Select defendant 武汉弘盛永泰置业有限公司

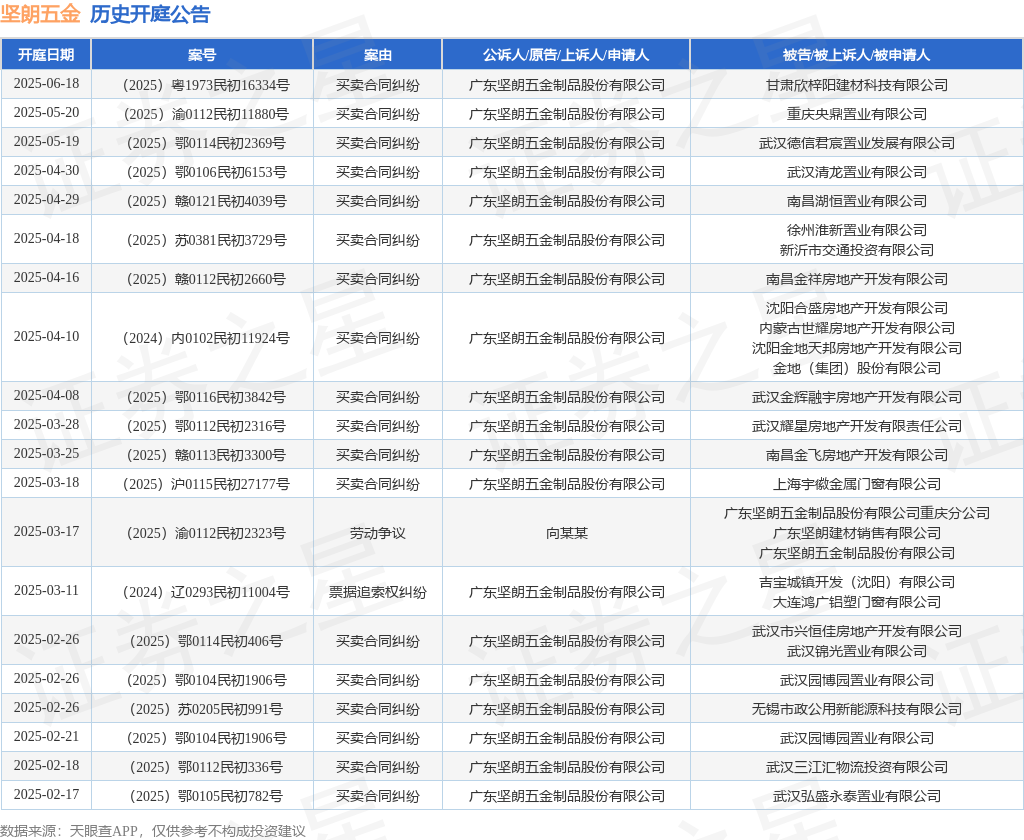pyautogui.click(x=857, y=796)
